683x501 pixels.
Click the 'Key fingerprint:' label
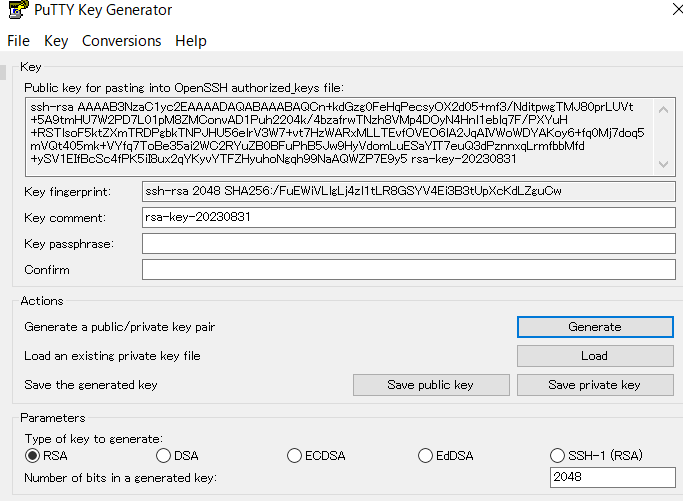pos(68,192)
